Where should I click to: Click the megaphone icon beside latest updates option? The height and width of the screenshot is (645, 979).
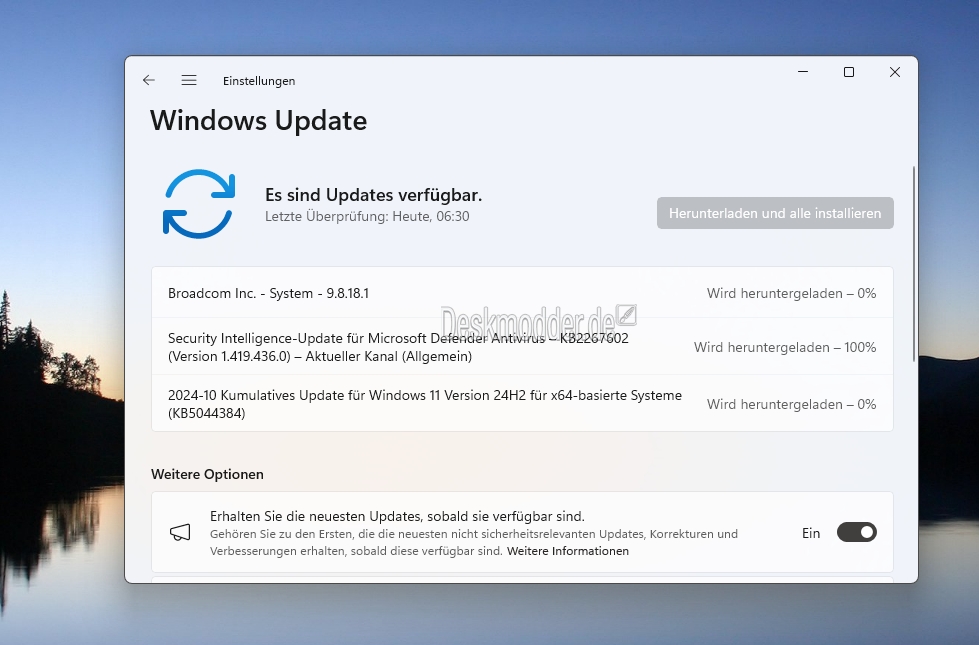(x=180, y=533)
